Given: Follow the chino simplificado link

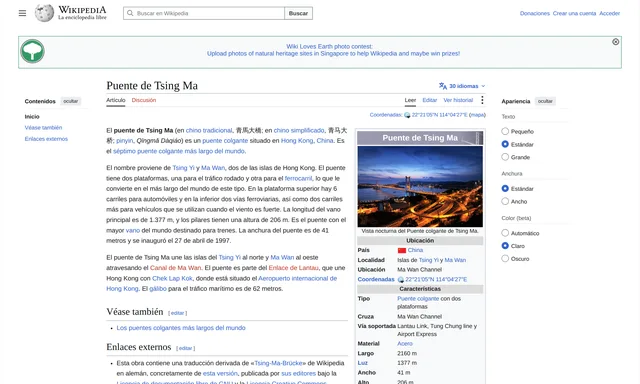Looking at the screenshot, I should pyautogui.click(x=299, y=130).
